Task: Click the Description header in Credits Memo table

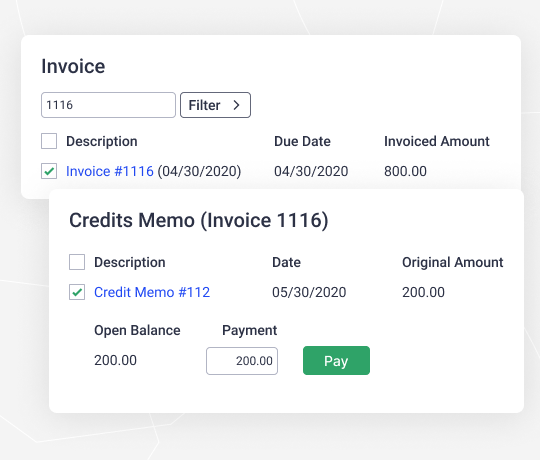Action: 130,262
